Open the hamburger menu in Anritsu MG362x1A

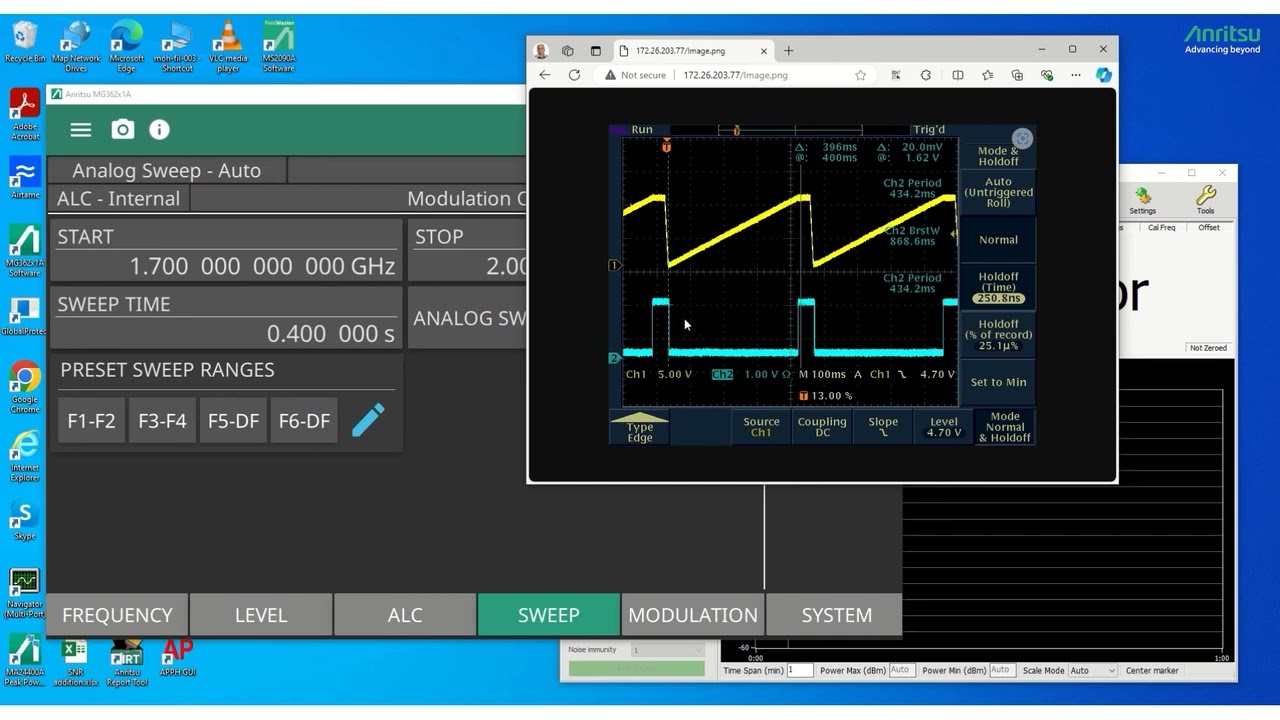[81, 130]
